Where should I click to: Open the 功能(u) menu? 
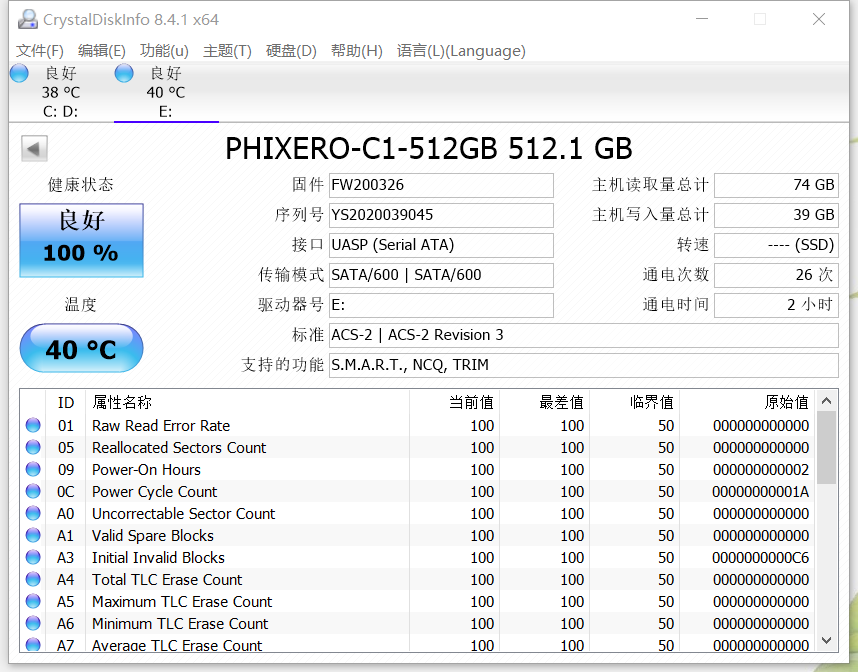point(164,51)
